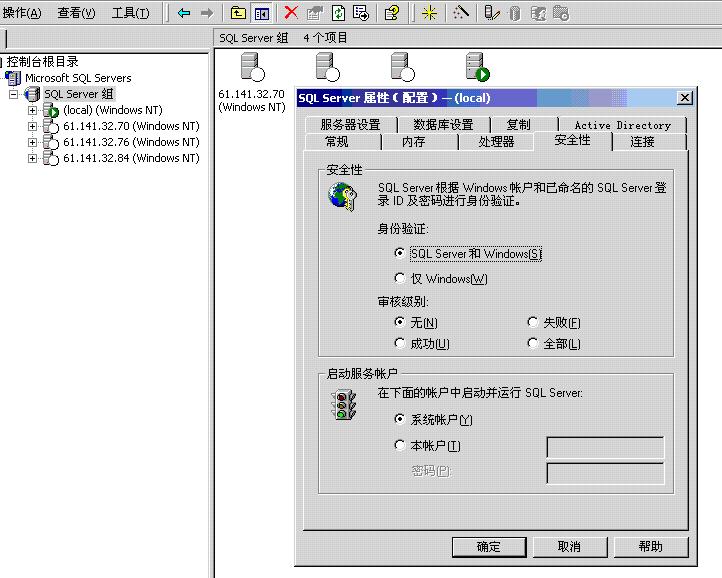The width and height of the screenshot is (722, 578).
Task: Switch to the 服务器设置 tab
Action: 350,125
